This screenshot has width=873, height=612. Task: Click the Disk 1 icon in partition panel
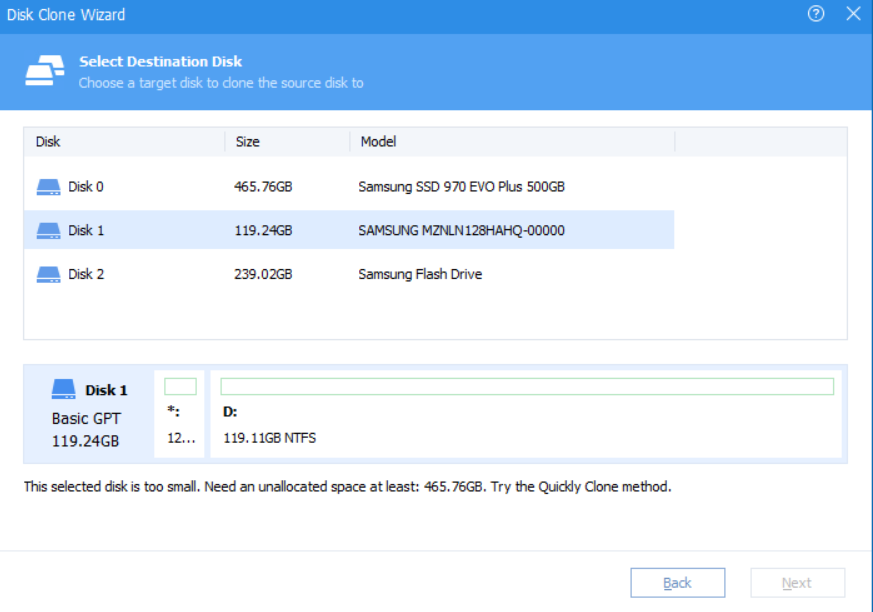point(63,389)
